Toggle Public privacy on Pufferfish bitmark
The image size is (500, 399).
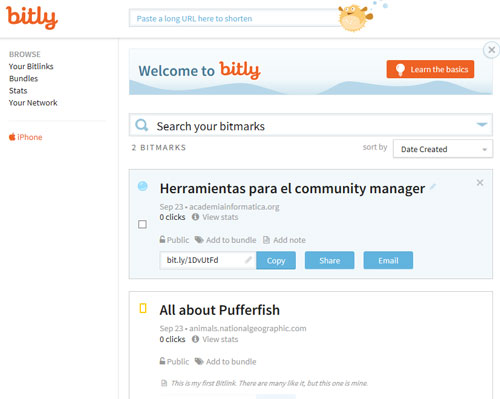174,361
